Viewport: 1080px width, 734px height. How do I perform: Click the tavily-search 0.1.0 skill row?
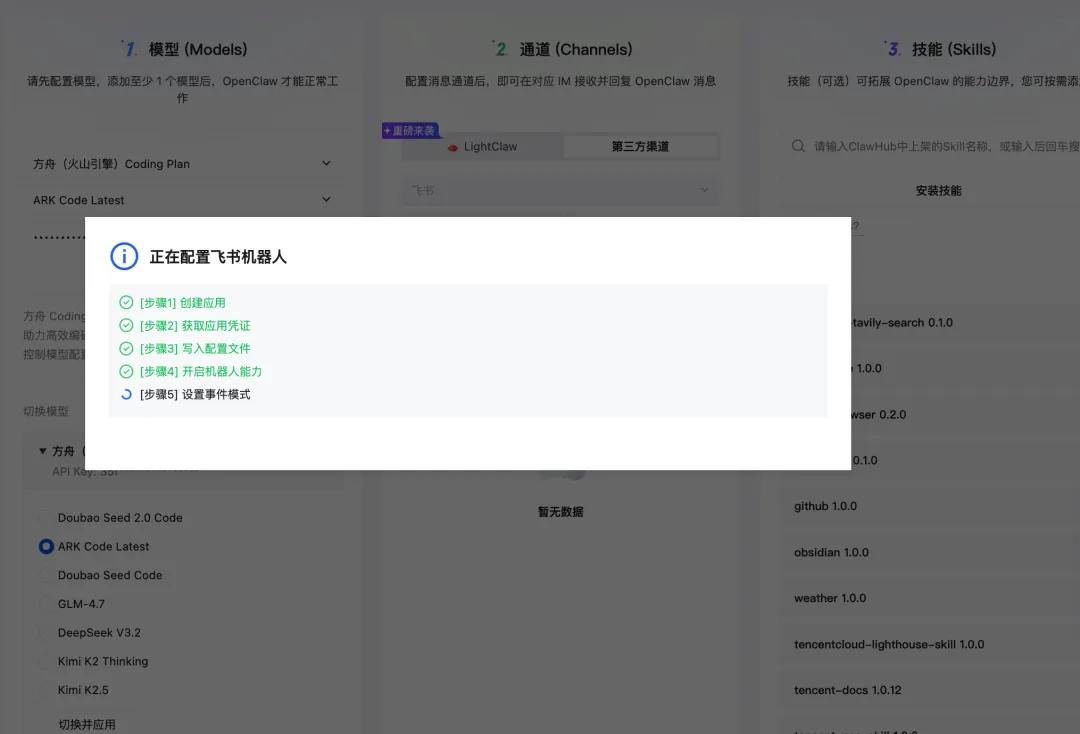click(x=966, y=322)
